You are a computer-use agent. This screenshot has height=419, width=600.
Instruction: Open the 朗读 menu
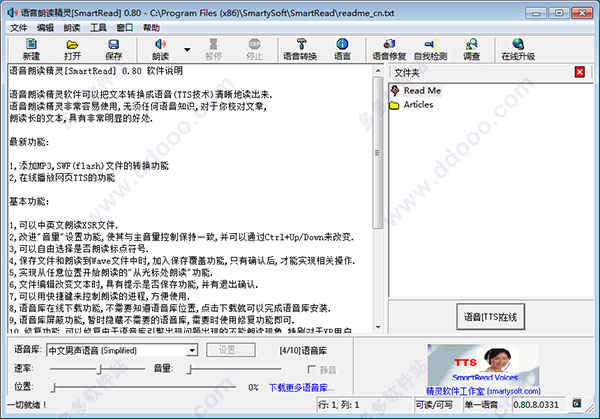72,28
